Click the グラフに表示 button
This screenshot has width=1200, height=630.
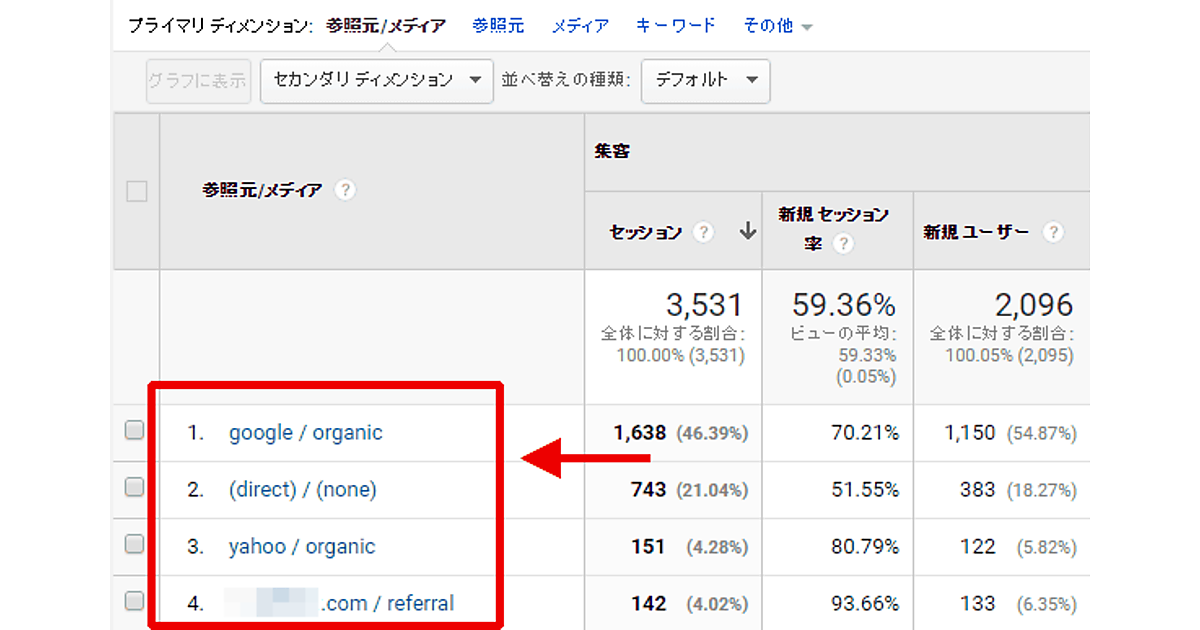(x=197, y=81)
